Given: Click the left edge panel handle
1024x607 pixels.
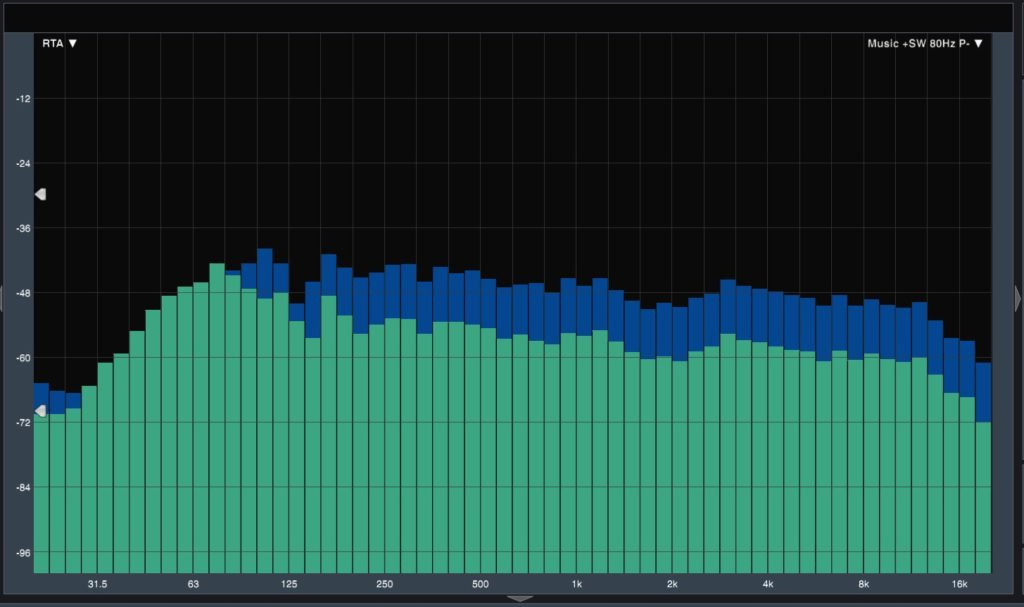Looking at the screenshot, I should [x=3, y=297].
